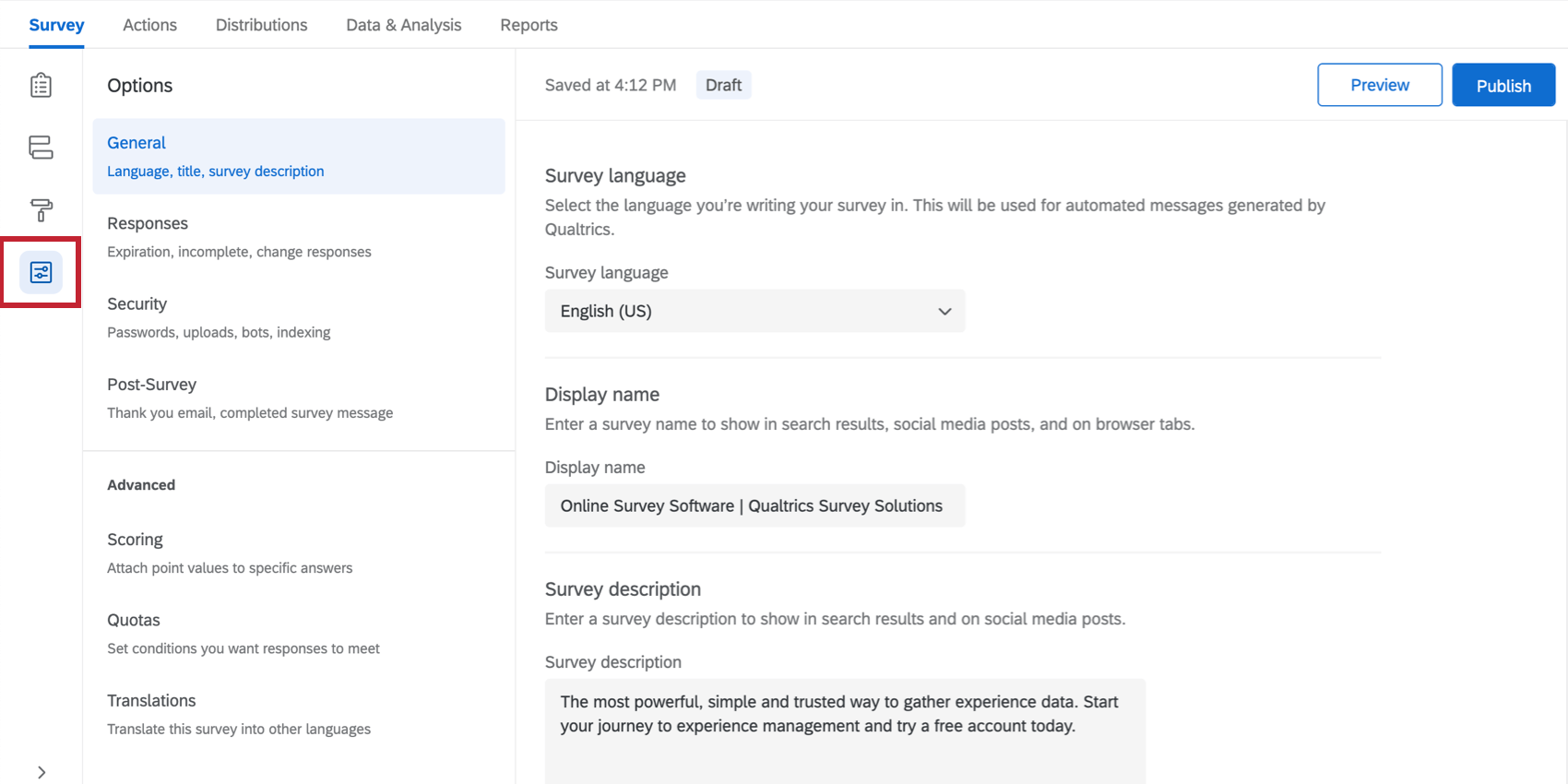The width and height of the screenshot is (1568, 784).
Task: Open the Survey flow icon
Action: coord(41,148)
